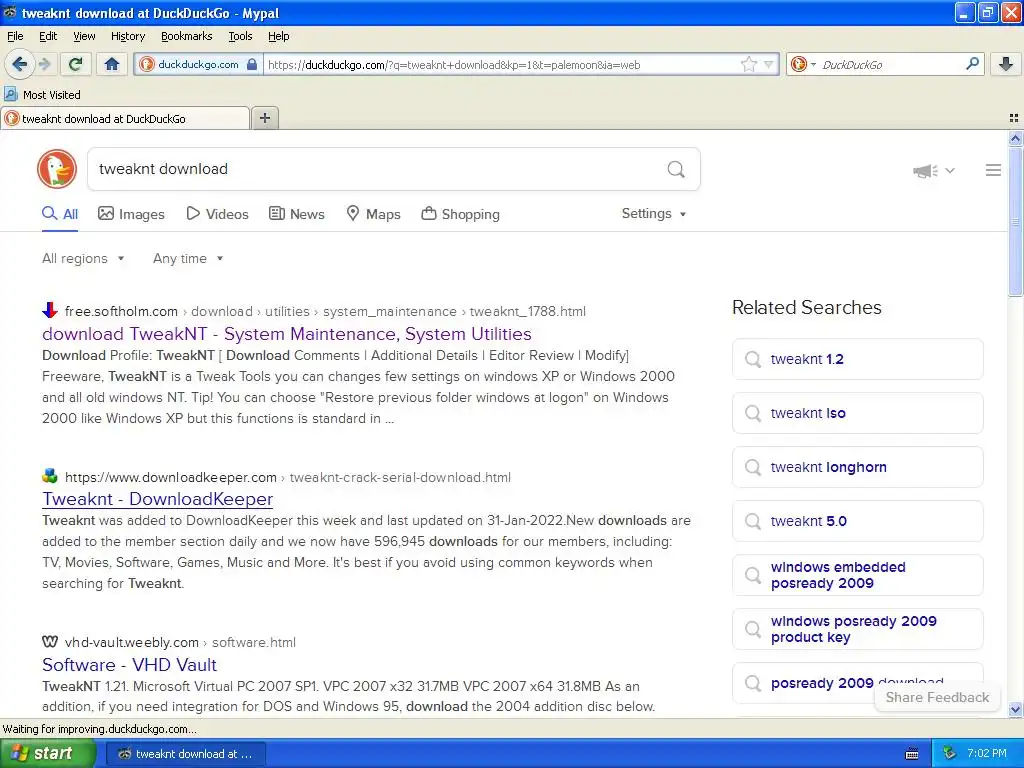Click the taskbar clock showing 7:02 PM
Screen dimensions: 1024x768
[987, 754]
